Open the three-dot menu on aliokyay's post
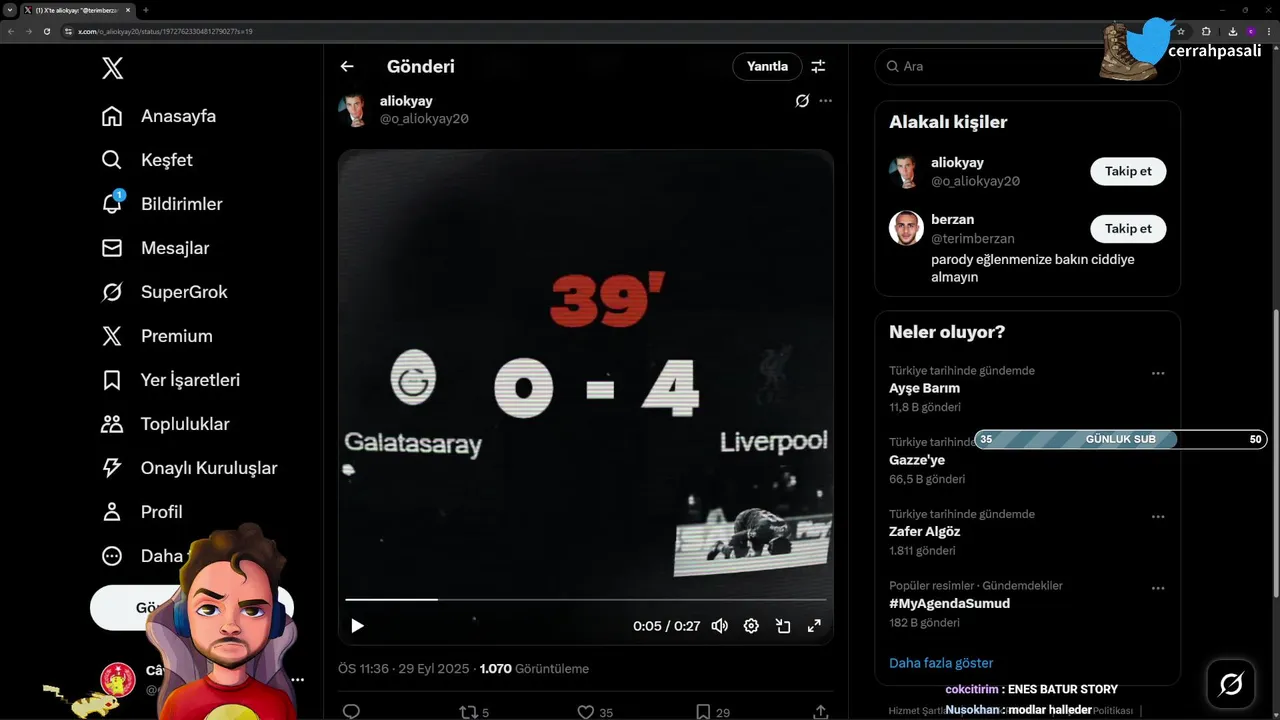 pyautogui.click(x=825, y=101)
